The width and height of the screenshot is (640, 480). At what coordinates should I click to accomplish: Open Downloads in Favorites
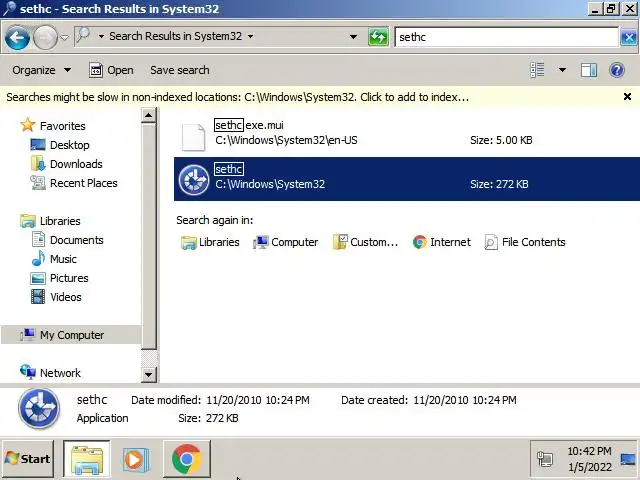pyautogui.click(x=76, y=164)
